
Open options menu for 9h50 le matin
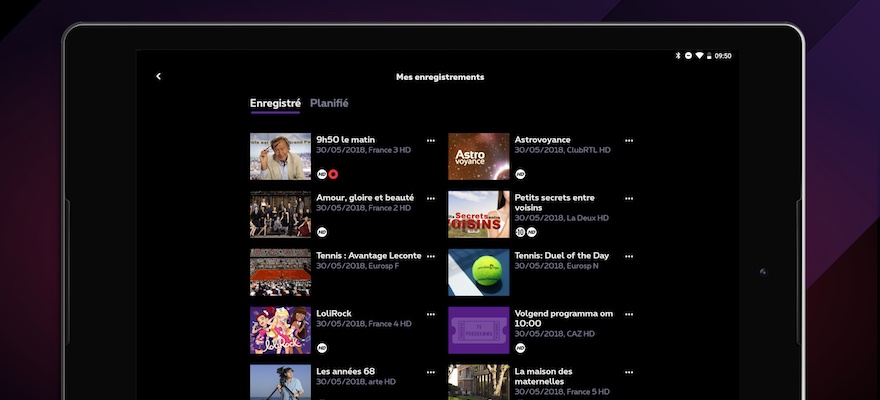(x=431, y=140)
